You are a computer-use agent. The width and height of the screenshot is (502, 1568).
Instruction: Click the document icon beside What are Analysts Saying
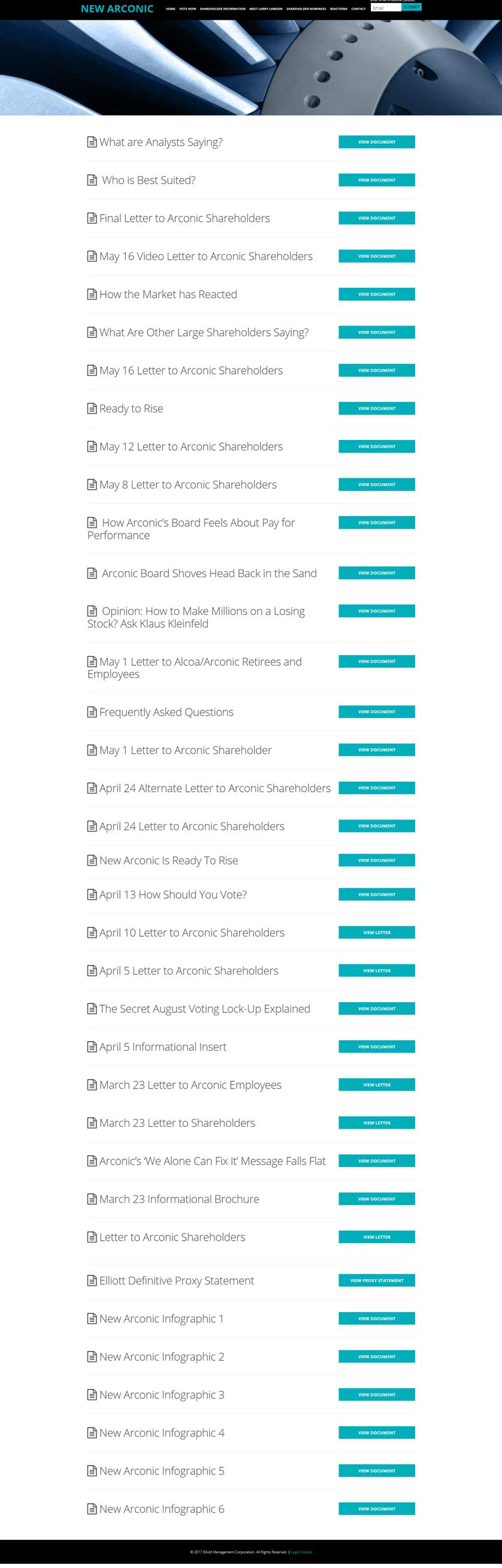click(92, 143)
